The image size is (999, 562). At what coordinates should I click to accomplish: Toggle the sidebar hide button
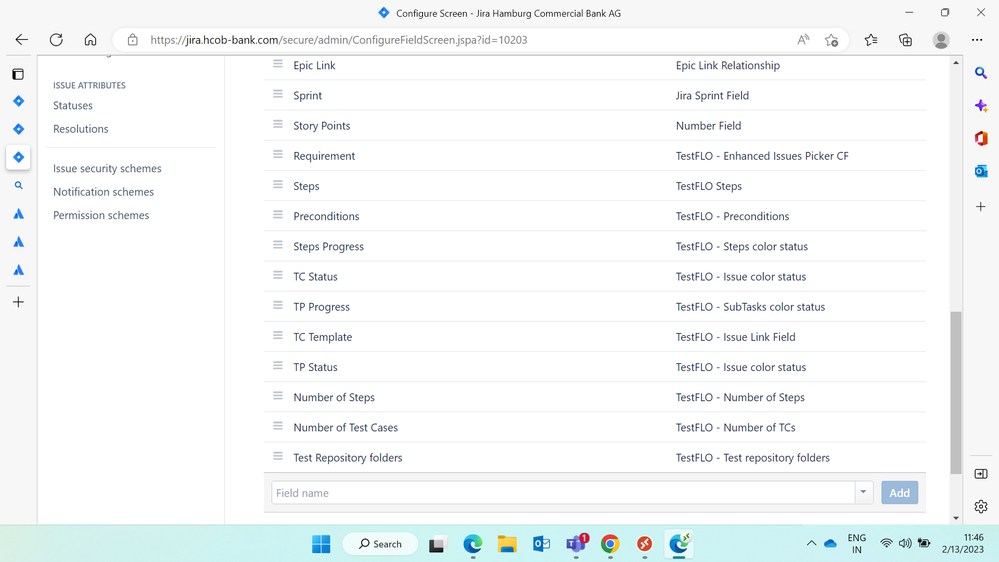(x=981, y=474)
